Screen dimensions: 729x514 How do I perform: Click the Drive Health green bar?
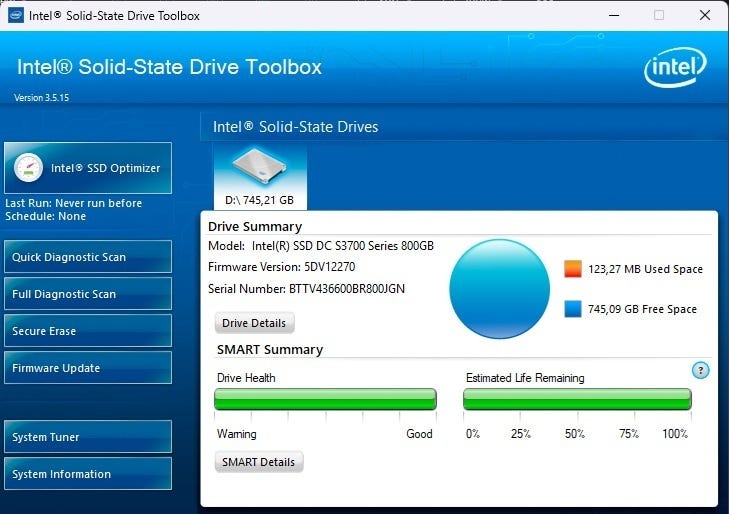[x=325, y=399]
